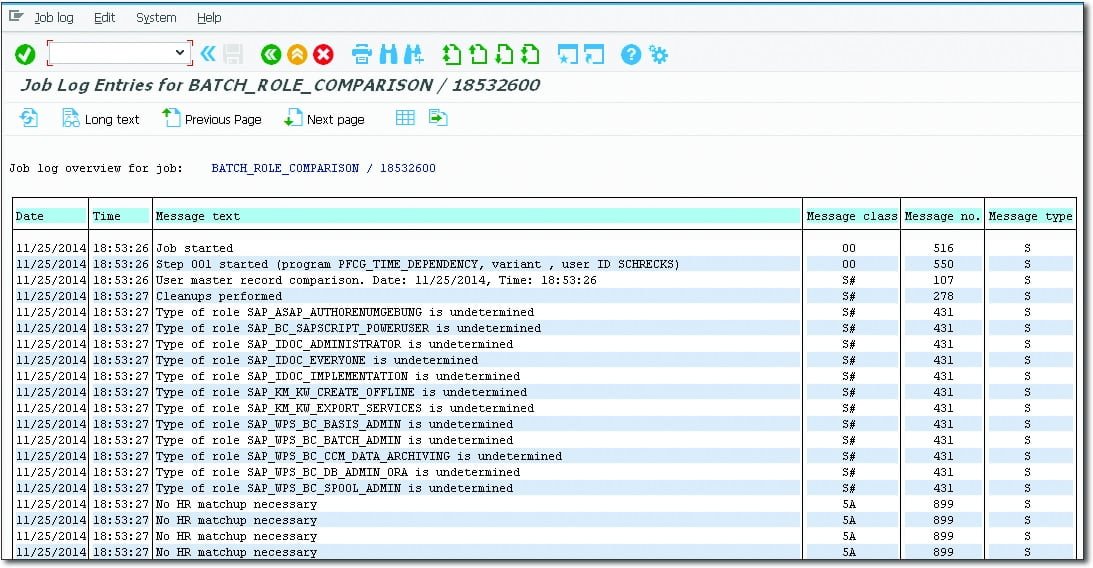
Task: Click the menu bar window icon
Action: (x=16, y=17)
